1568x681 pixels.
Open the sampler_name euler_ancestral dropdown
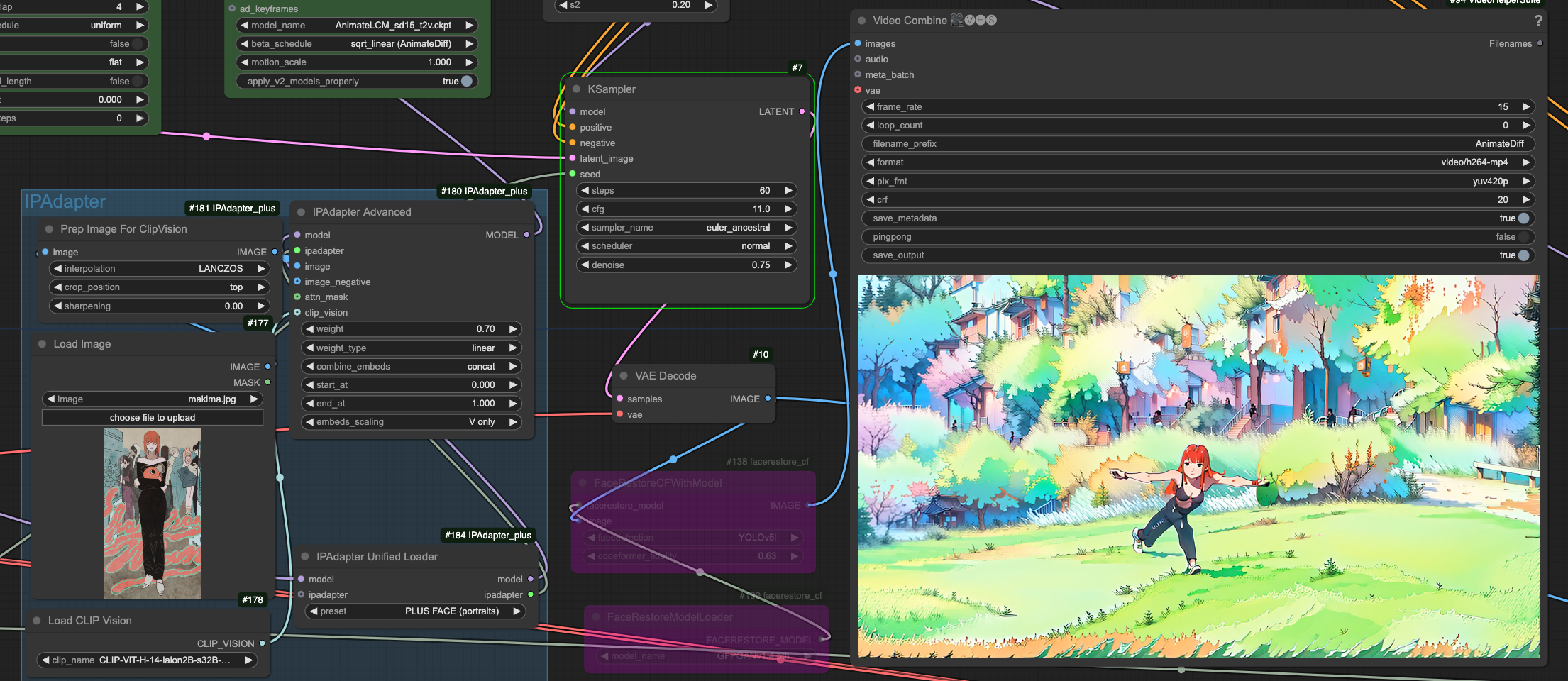[x=685, y=228]
